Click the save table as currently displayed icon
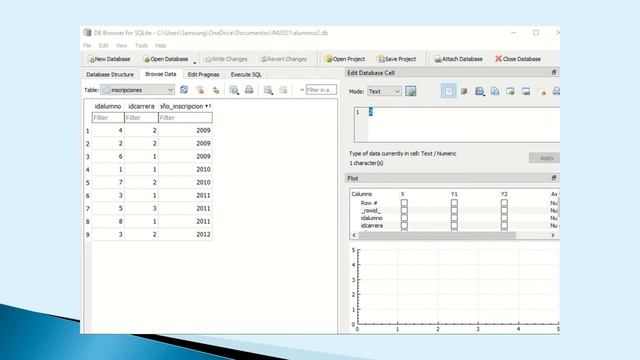640x360 pixels. pyautogui.click(x=234, y=90)
